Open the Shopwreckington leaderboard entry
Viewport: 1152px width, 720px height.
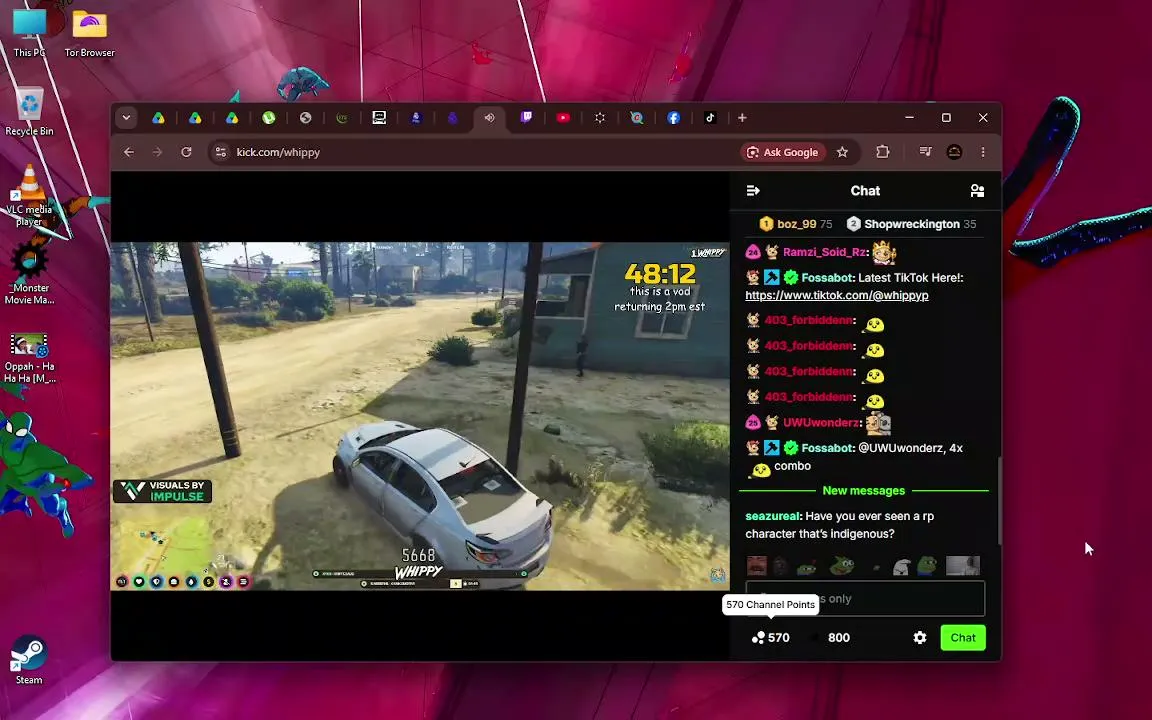tap(911, 224)
